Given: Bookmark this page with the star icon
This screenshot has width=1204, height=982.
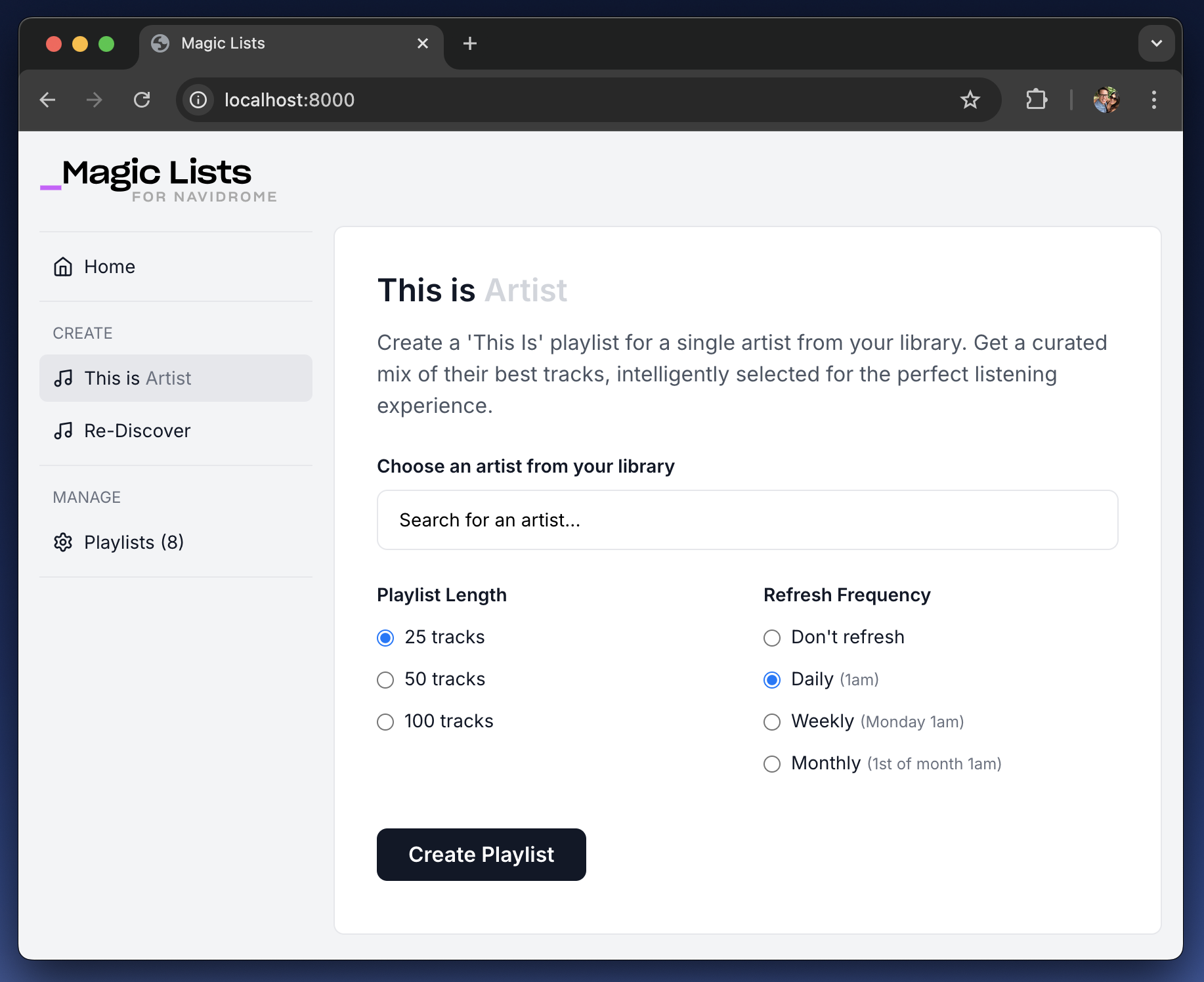Looking at the screenshot, I should pos(970,100).
